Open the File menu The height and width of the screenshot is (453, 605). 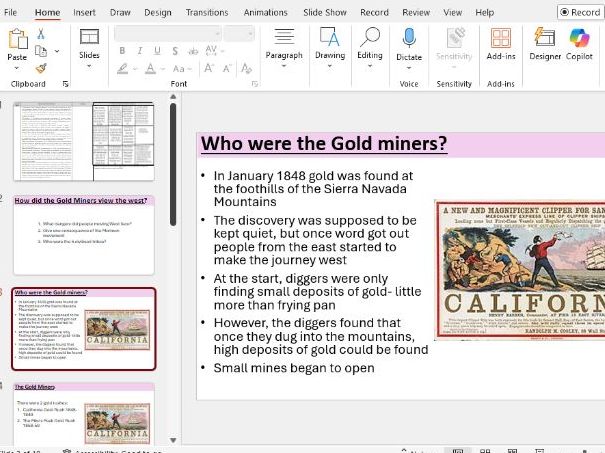click(10, 12)
